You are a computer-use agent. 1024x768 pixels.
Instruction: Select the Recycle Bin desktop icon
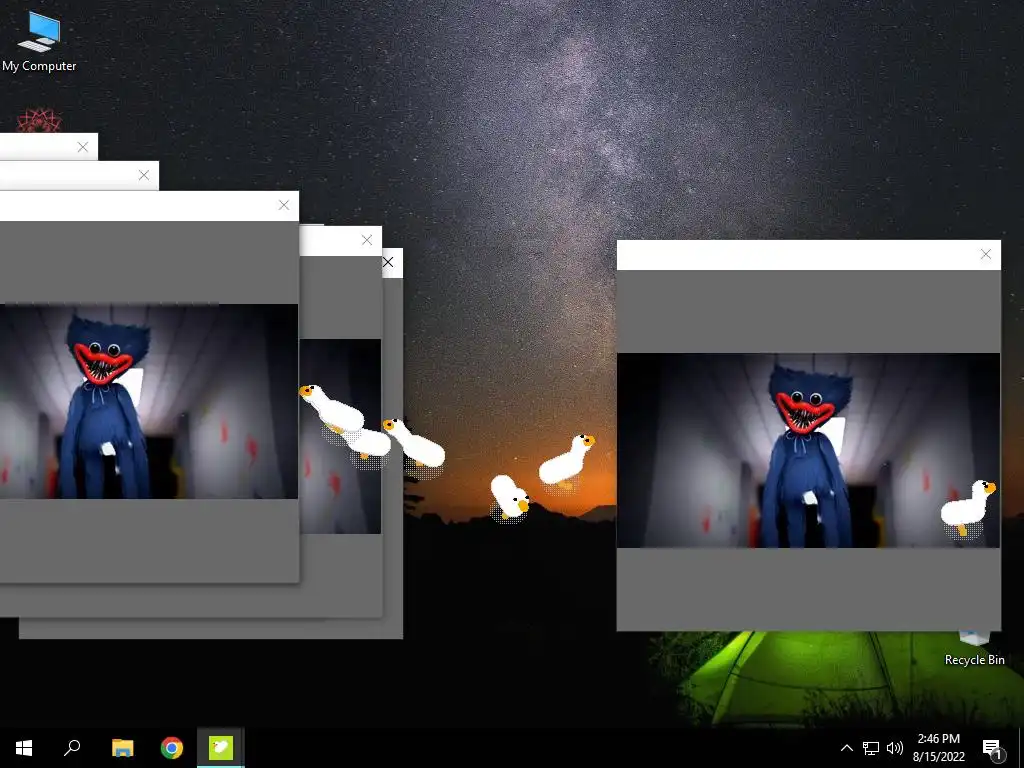[974, 649]
